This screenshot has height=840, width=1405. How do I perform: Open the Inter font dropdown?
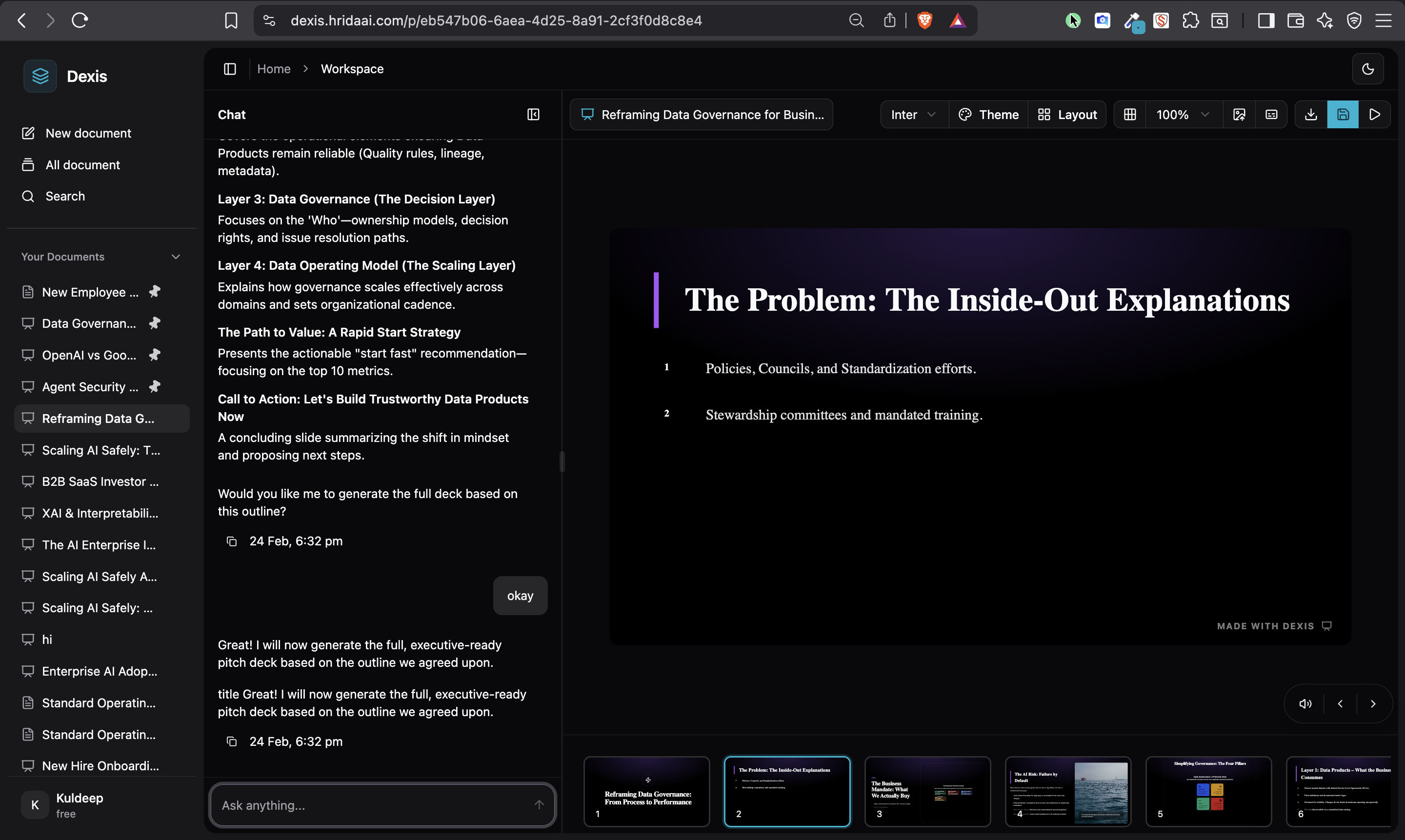(913, 115)
